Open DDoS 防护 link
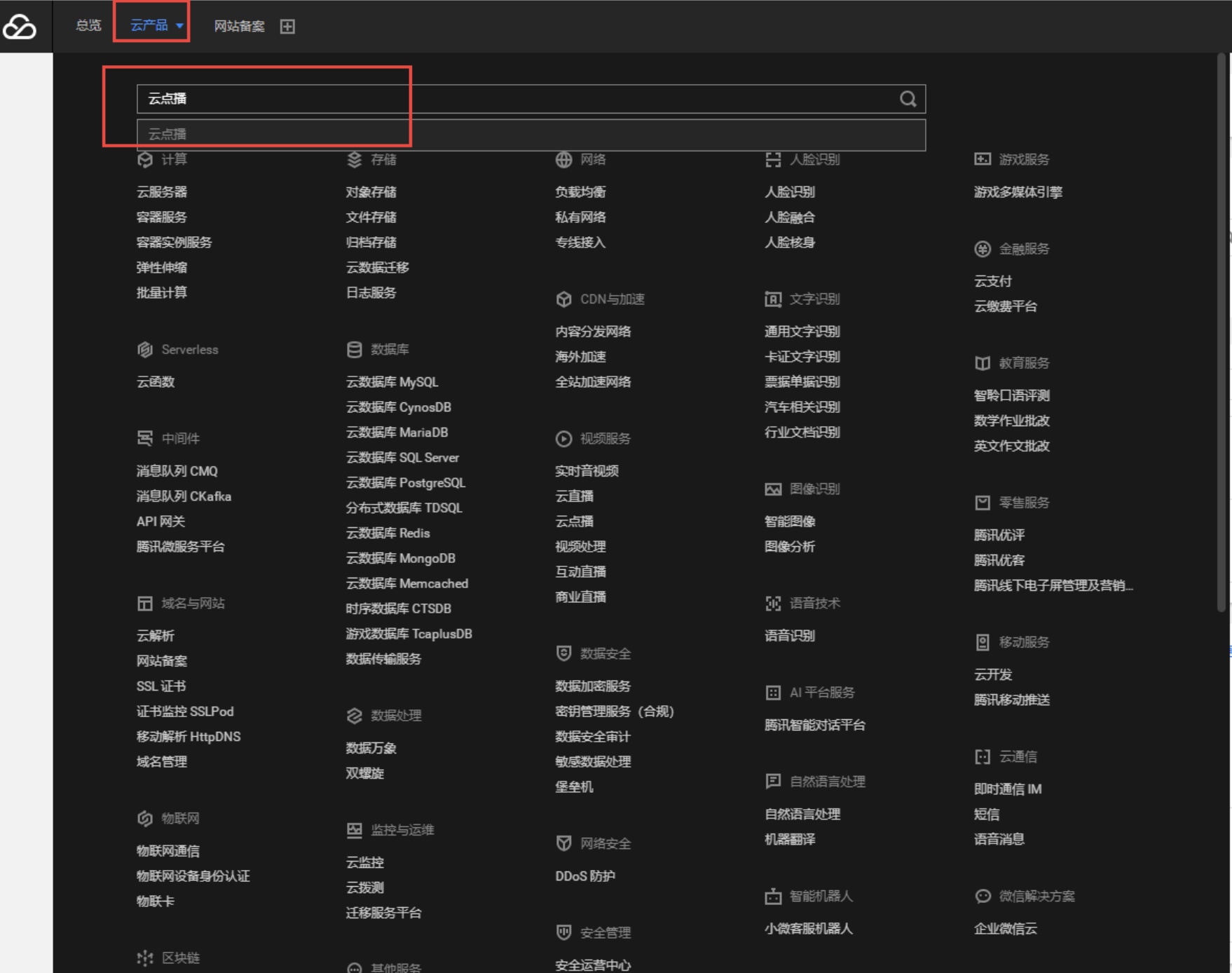Image resolution: width=1232 pixels, height=973 pixels. (x=585, y=876)
